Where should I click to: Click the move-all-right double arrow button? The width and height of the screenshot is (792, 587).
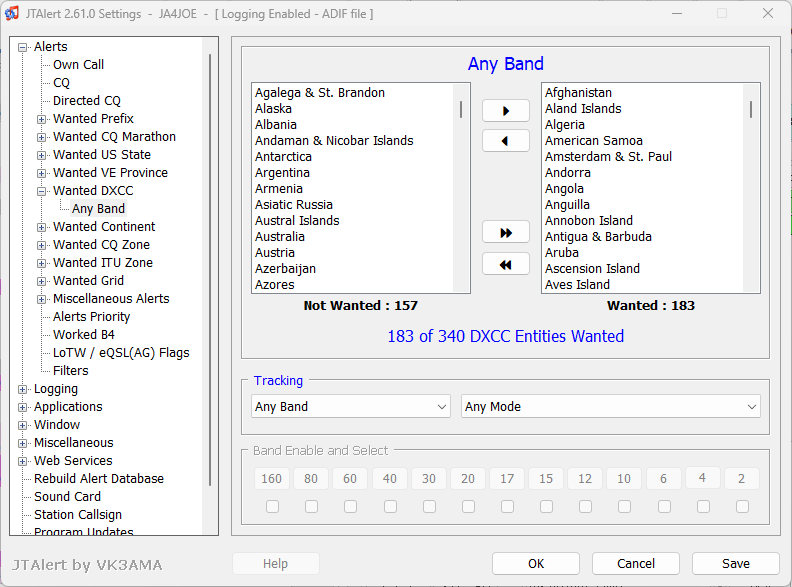click(x=506, y=233)
